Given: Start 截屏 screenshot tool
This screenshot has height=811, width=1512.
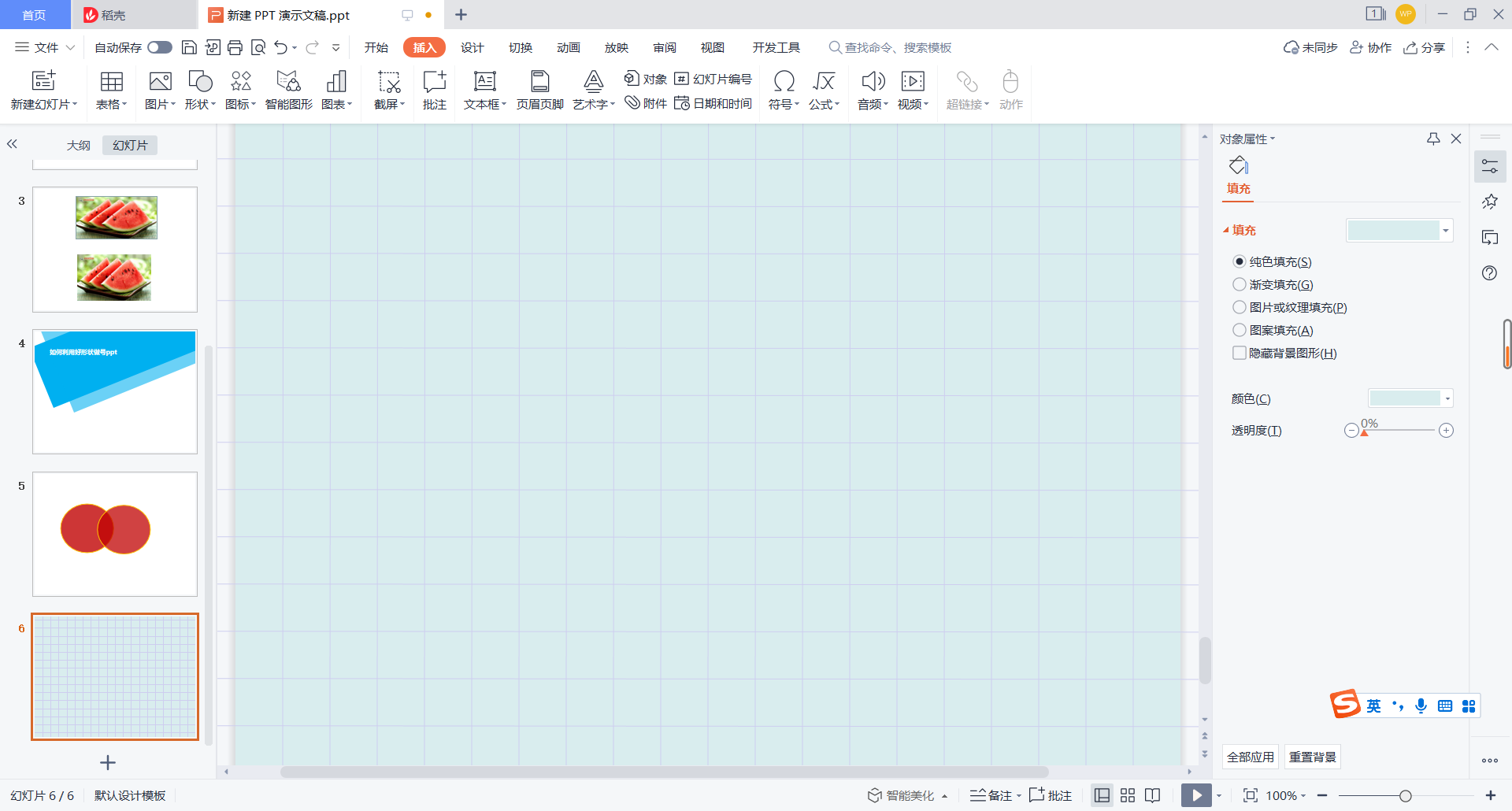Looking at the screenshot, I should [389, 91].
